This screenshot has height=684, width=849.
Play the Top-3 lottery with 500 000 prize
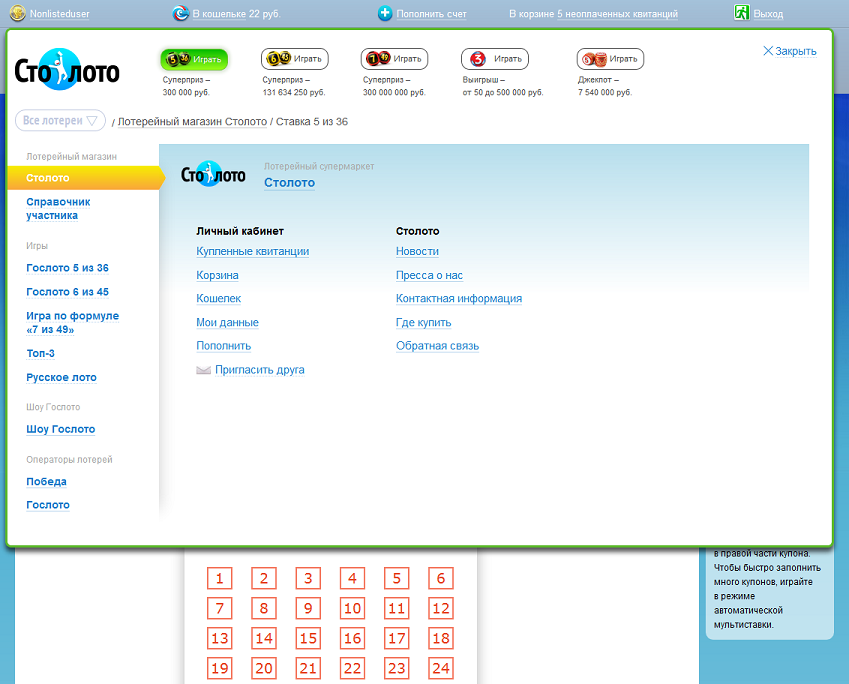[x=494, y=59]
